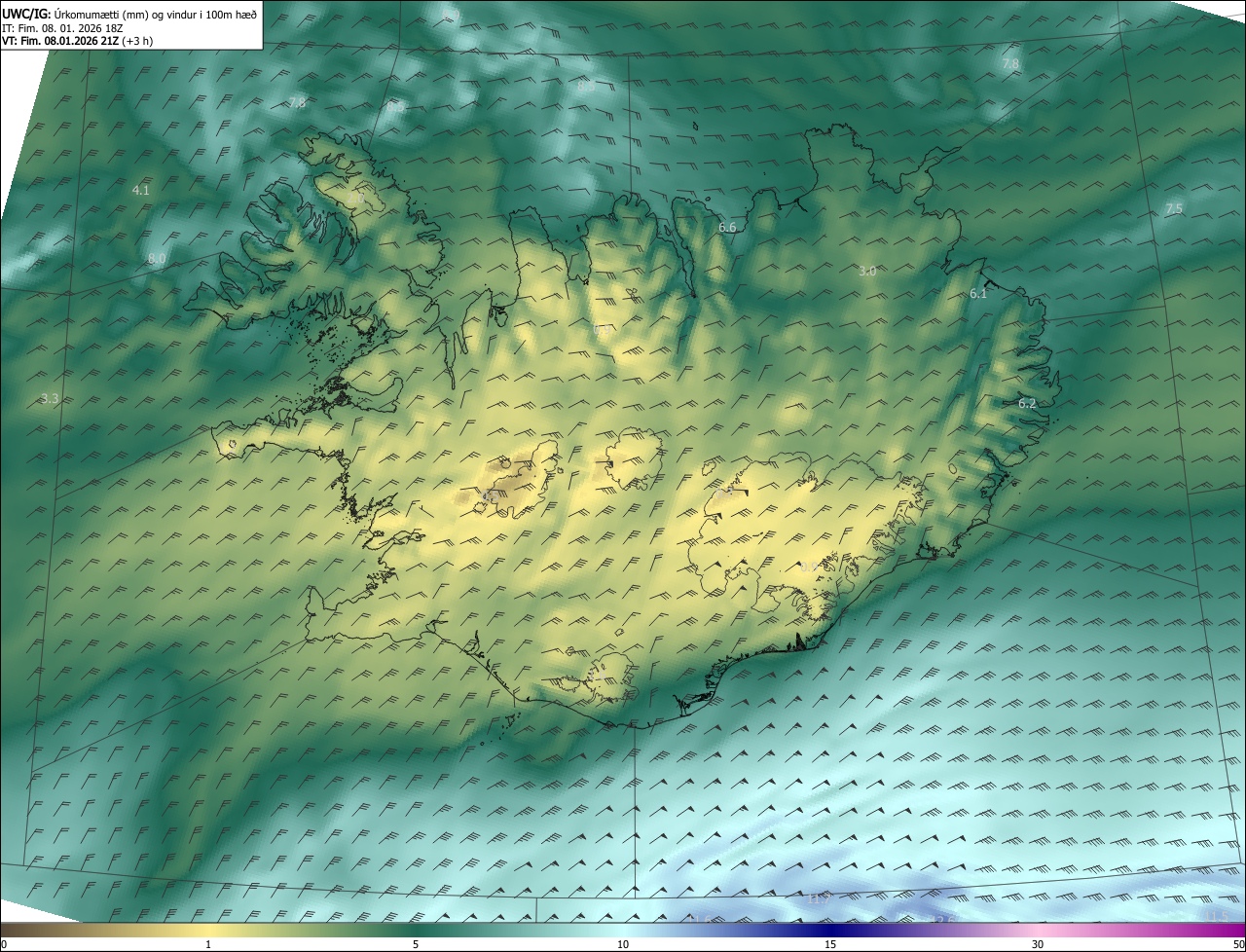Click the 6.2 precipitation value label
Viewport: 1246px width, 952px height.
point(1027,403)
